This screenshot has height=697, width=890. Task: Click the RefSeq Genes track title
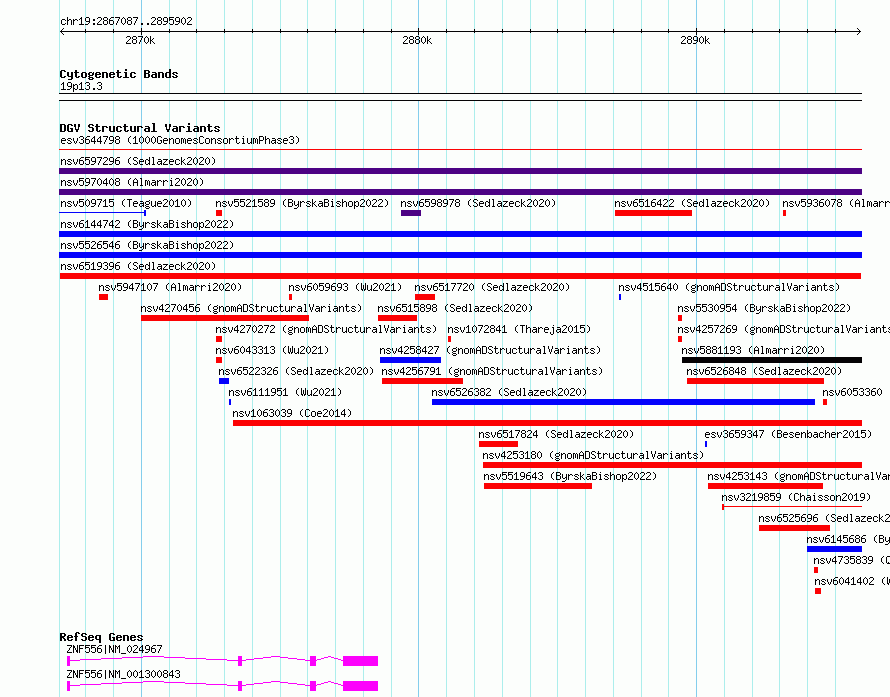click(102, 637)
